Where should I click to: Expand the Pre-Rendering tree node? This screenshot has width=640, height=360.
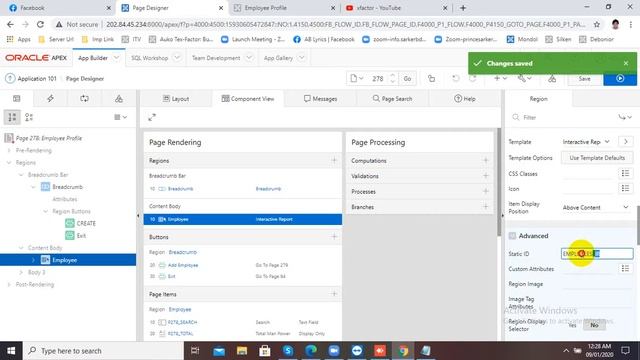[9, 151]
